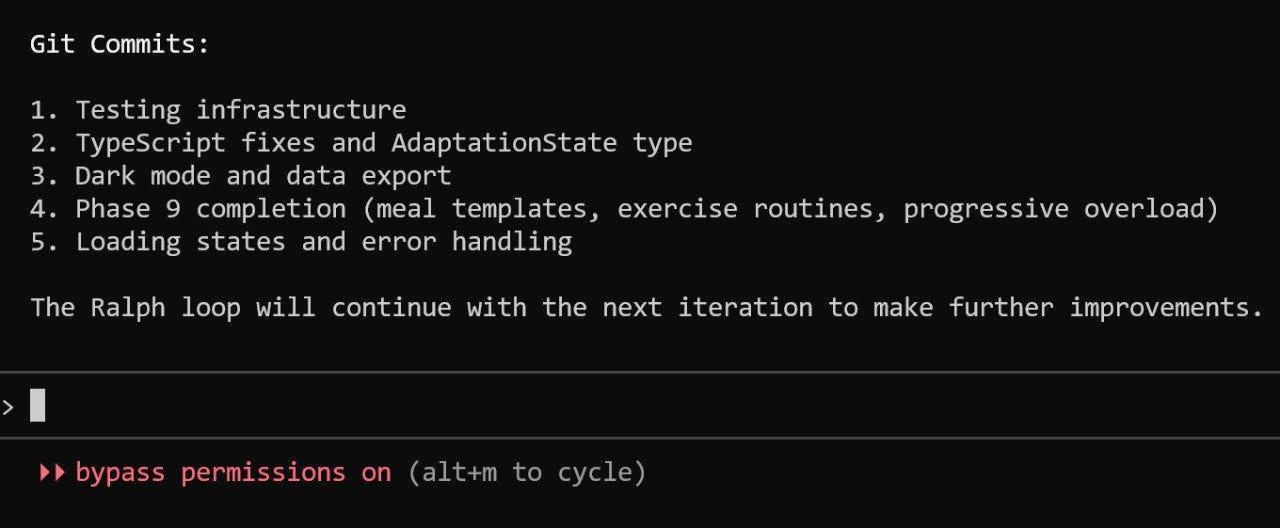1280x528 pixels.
Task: Click the "(alt+m to cycle)" hint text
Action: pyautogui.click(x=527, y=472)
